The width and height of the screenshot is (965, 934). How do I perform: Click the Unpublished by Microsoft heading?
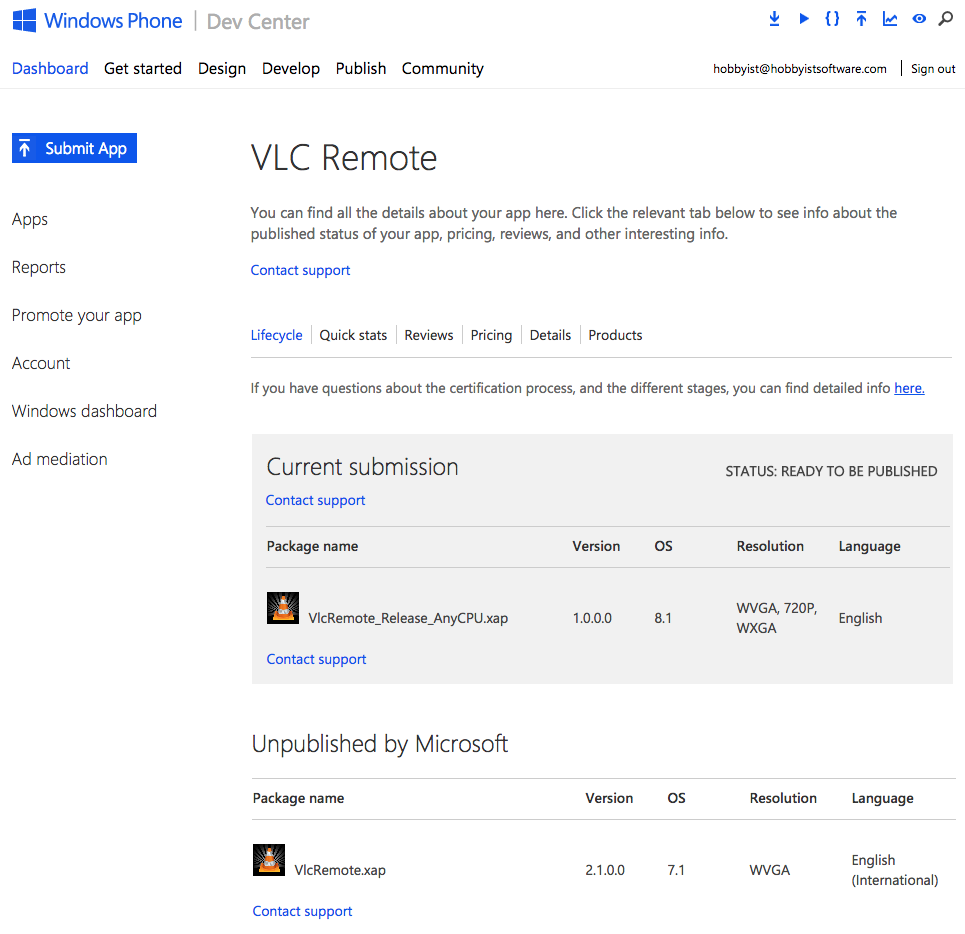tap(380, 744)
